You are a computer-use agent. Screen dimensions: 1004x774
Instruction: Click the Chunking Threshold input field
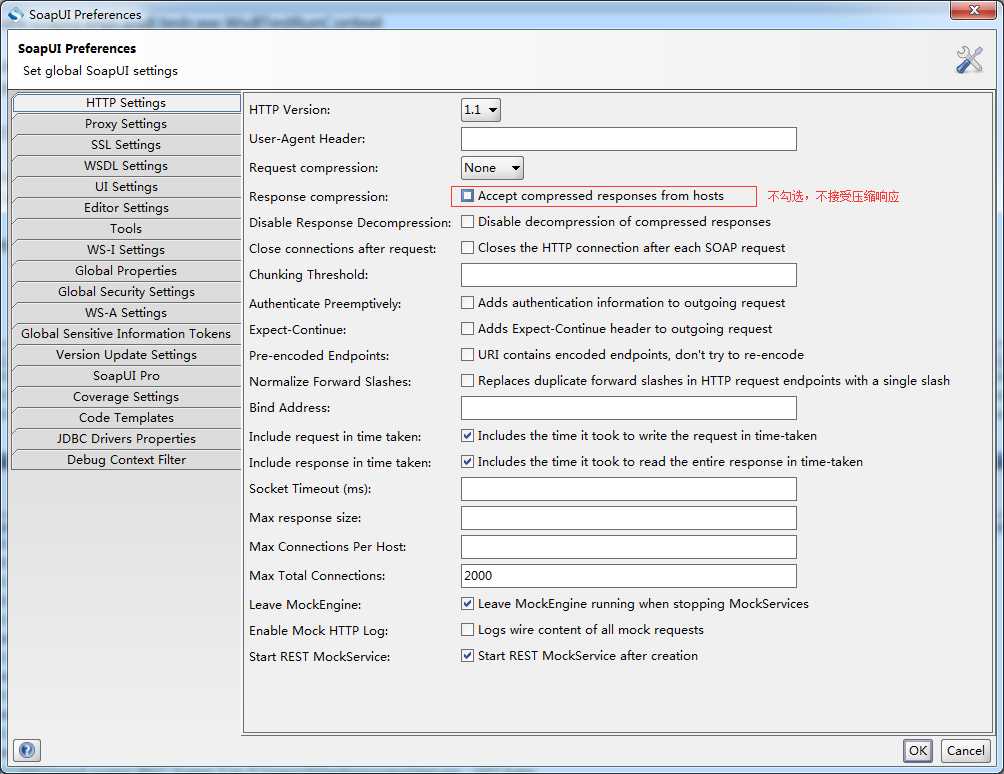(x=629, y=275)
